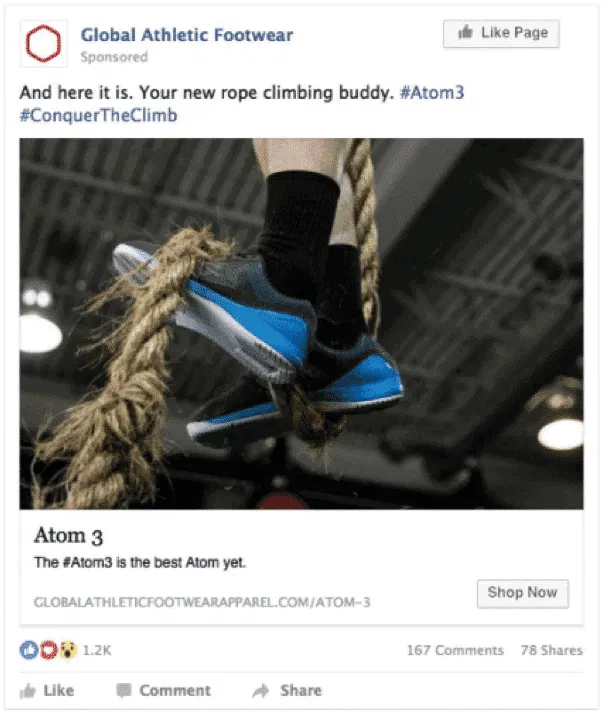Click the Sponsored label
Viewport: 604px width, 714px height.
click(114, 57)
